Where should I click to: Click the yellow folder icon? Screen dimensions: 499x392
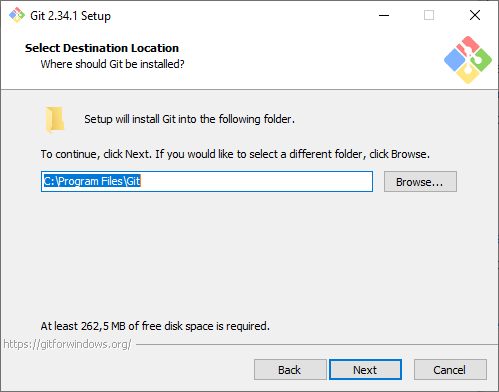(x=55, y=120)
